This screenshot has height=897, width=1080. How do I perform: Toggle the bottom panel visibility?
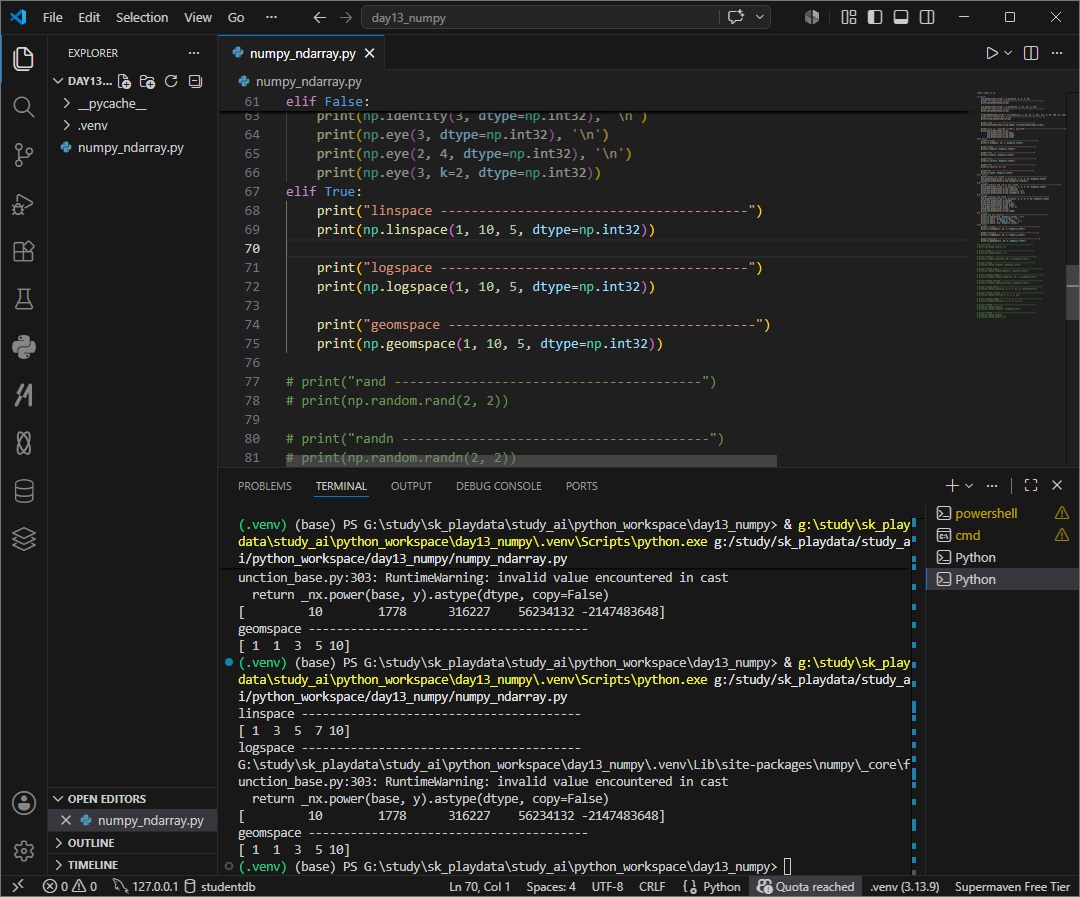(901, 17)
